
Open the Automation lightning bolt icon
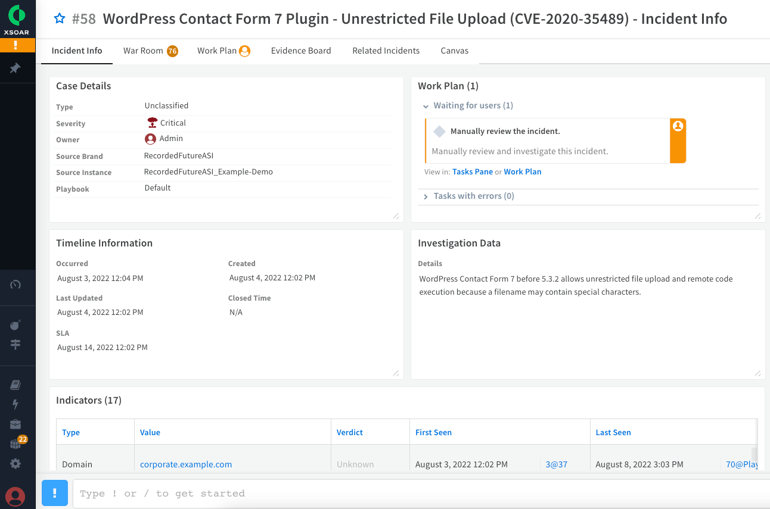click(15, 404)
